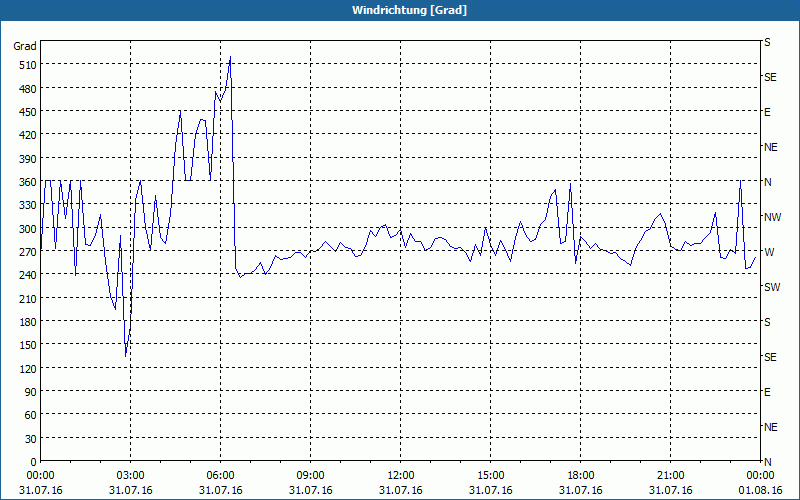The height and width of the screenshot is (500, 800).
Task: Click the 31.07.16 date under 12:00
Action: [x=401, y=490]
